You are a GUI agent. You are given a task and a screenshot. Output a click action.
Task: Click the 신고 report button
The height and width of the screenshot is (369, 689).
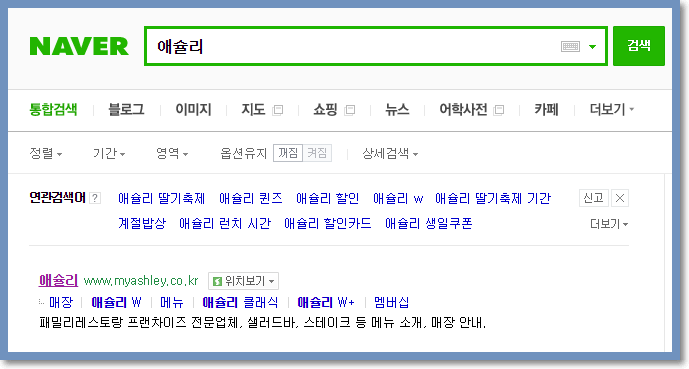pos(594,198)
